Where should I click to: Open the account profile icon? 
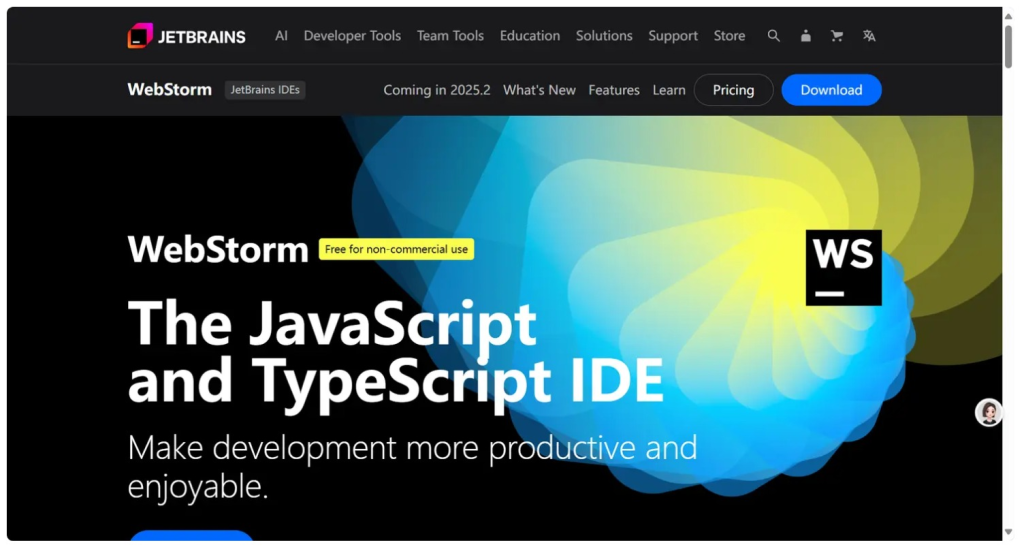click(805, 36)
